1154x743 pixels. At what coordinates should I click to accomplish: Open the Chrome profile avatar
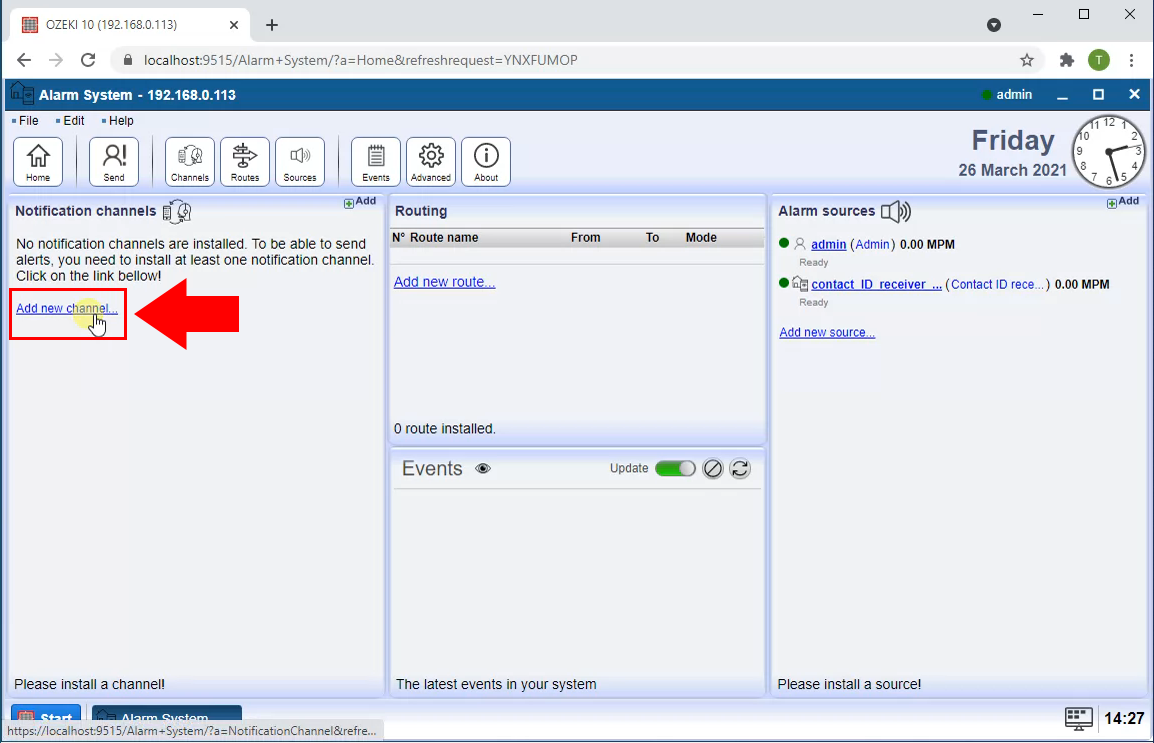pos(1099,60)
